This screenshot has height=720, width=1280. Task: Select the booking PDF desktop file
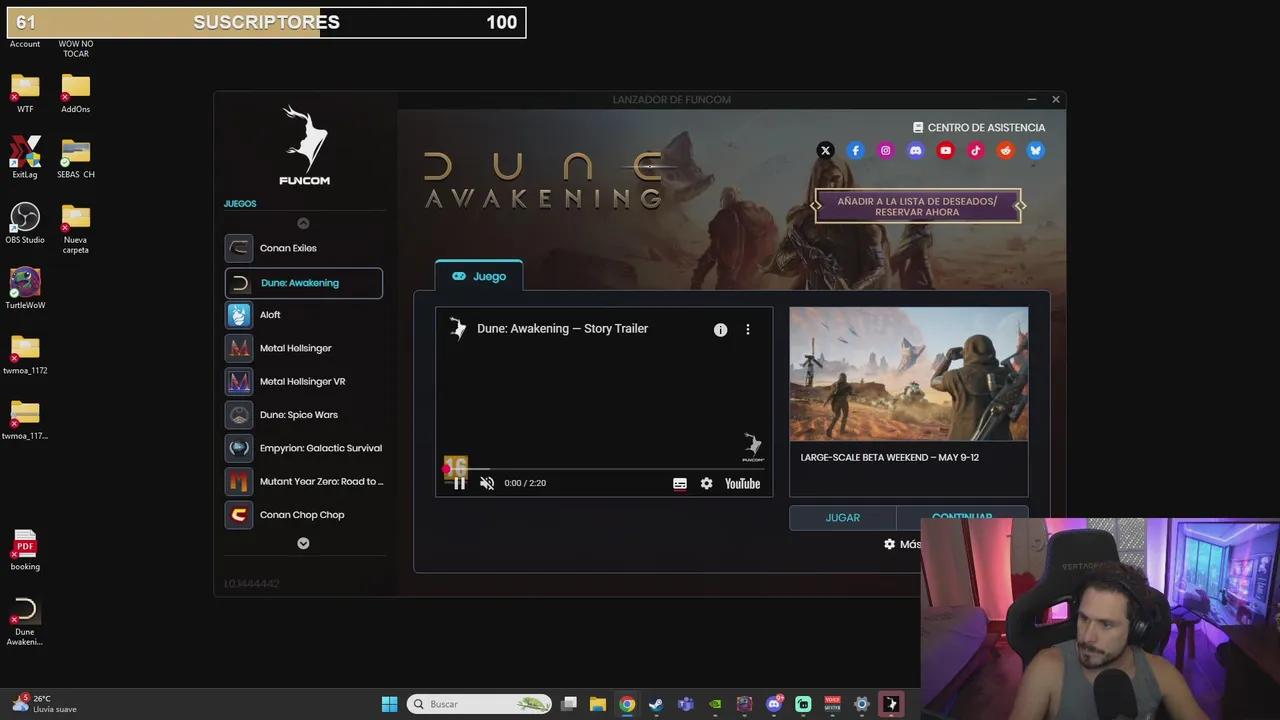click(25, 550)
